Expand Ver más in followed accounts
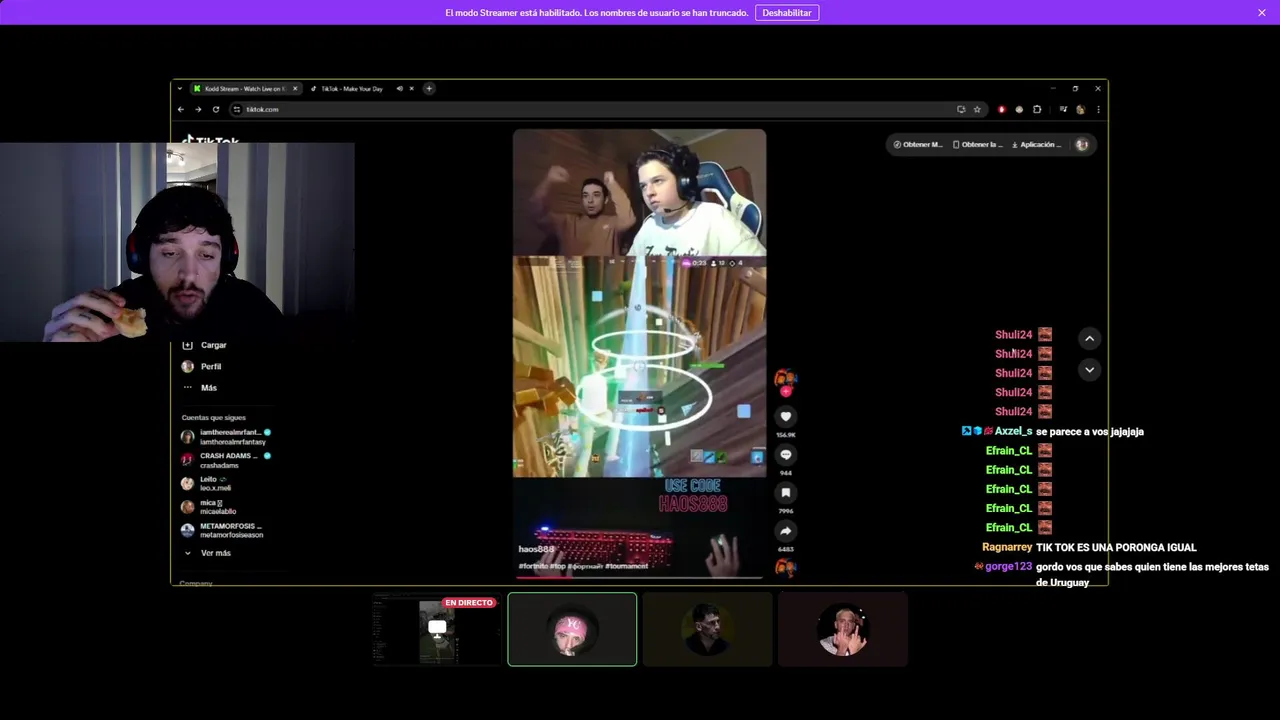Image resolution: width=1280 pixels, height=720 pixels. [x=207, y=553]
